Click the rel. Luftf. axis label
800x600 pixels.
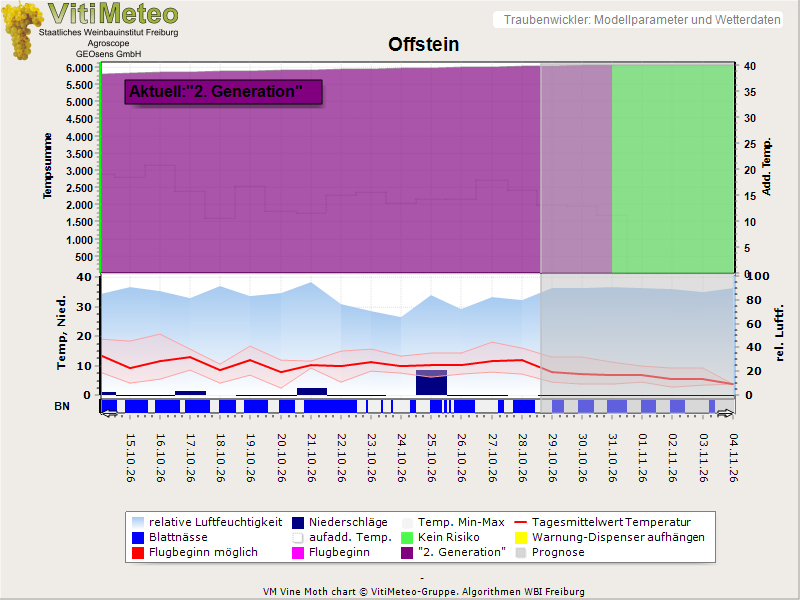coord(779,334)
